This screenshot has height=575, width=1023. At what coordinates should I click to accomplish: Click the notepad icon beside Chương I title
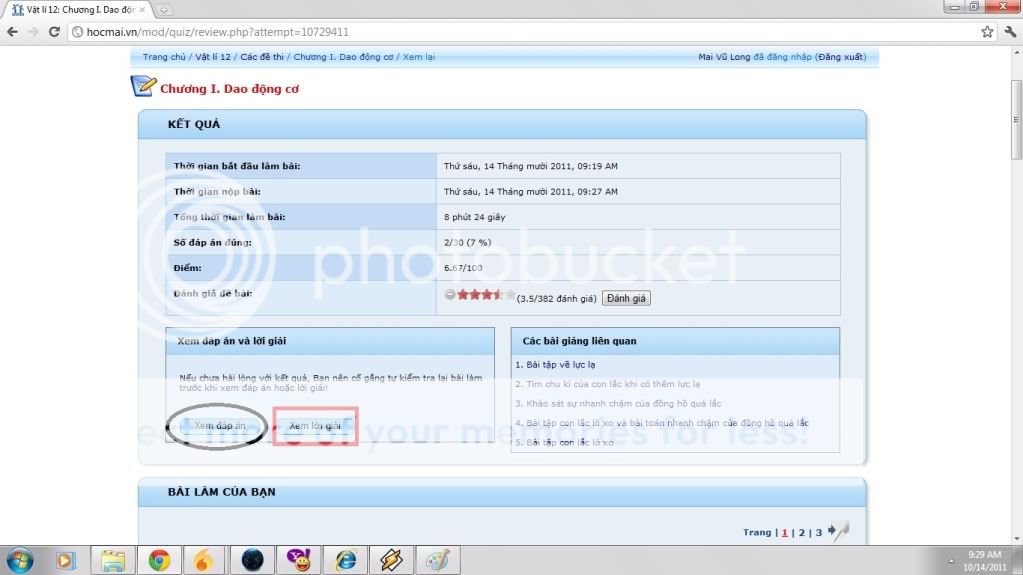(x=144, y=86)
